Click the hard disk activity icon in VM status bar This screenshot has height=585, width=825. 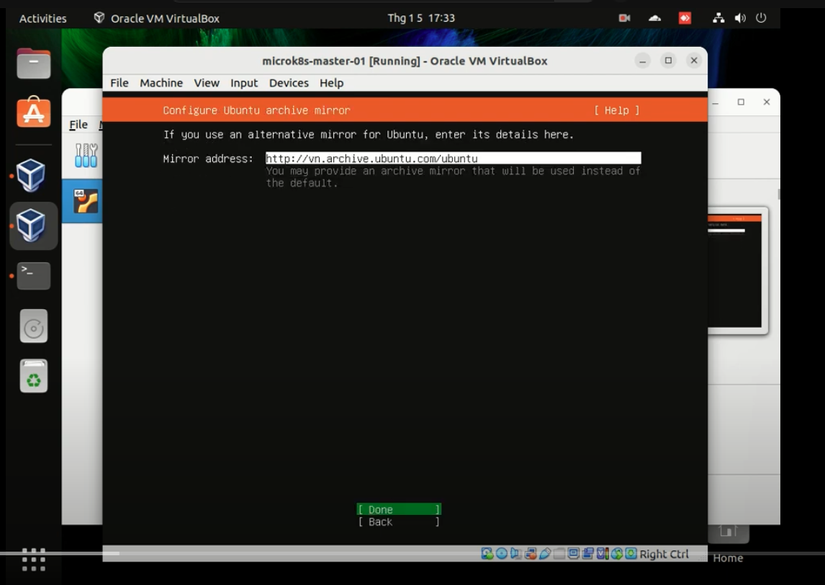pyautogui.click(x=486, y=553)
